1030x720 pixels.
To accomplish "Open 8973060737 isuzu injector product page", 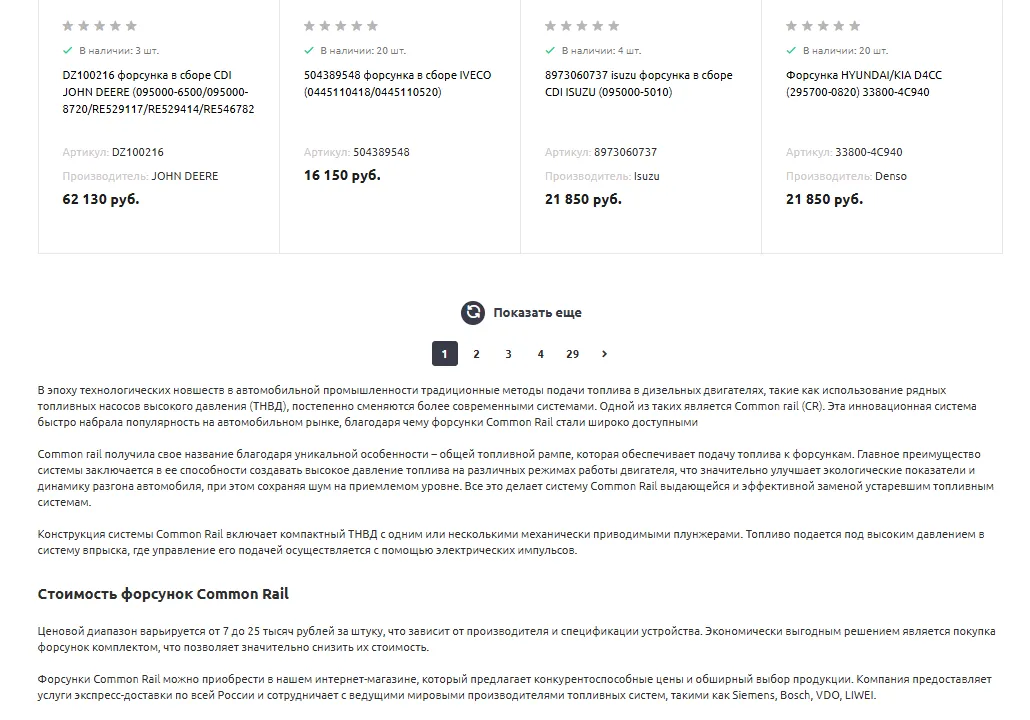I will point(638,83).
